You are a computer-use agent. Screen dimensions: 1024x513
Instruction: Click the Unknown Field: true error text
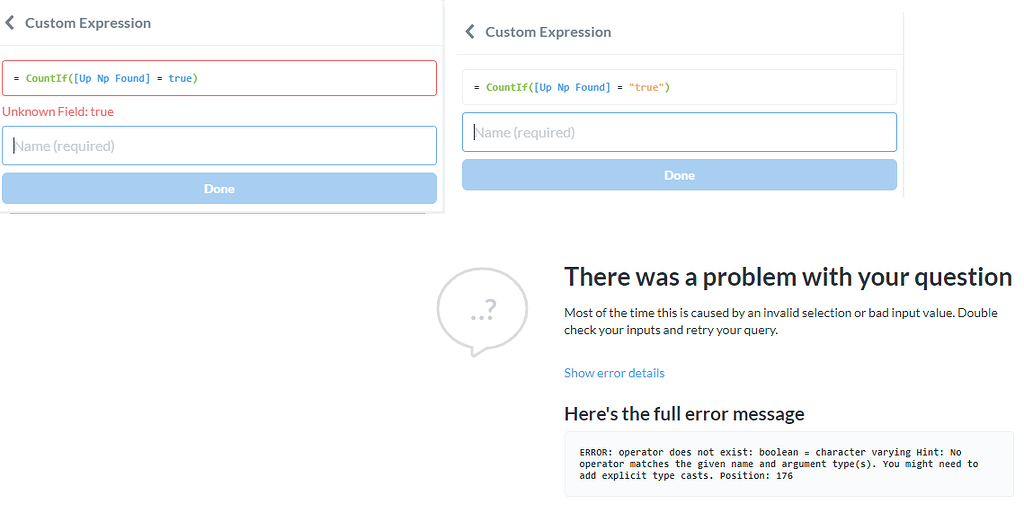coord(58,112)
